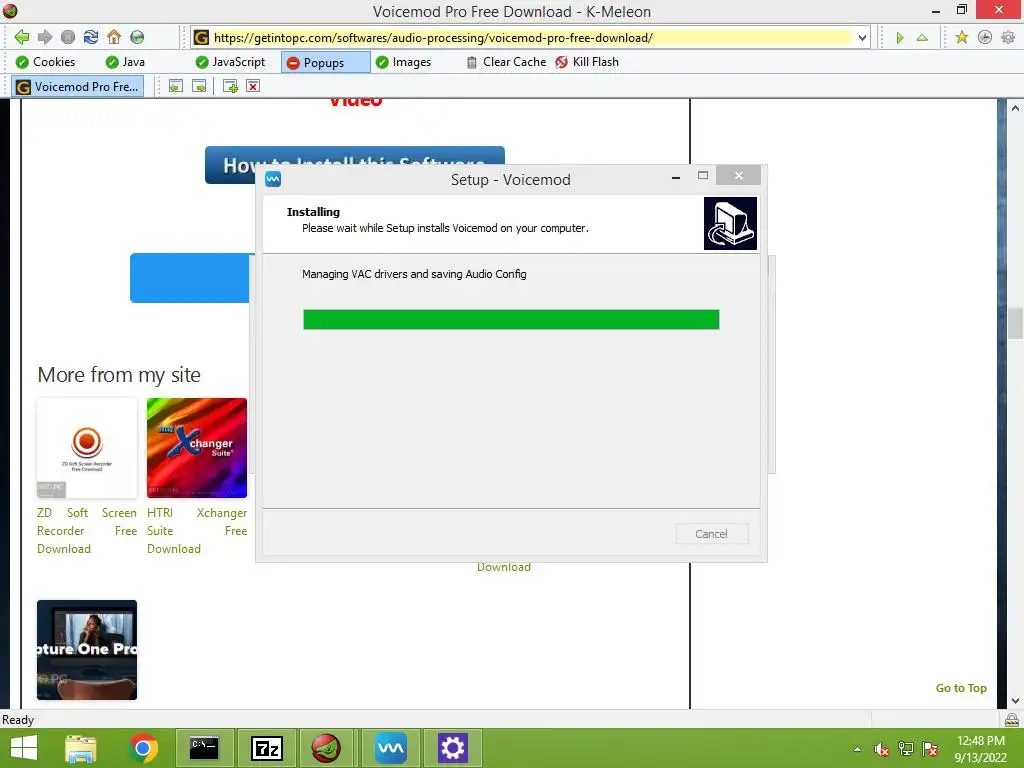Click the Clear Cache trash icon
Viewport: 1024px width, 768px height.
pyautogui.click(x=472, y=63)
